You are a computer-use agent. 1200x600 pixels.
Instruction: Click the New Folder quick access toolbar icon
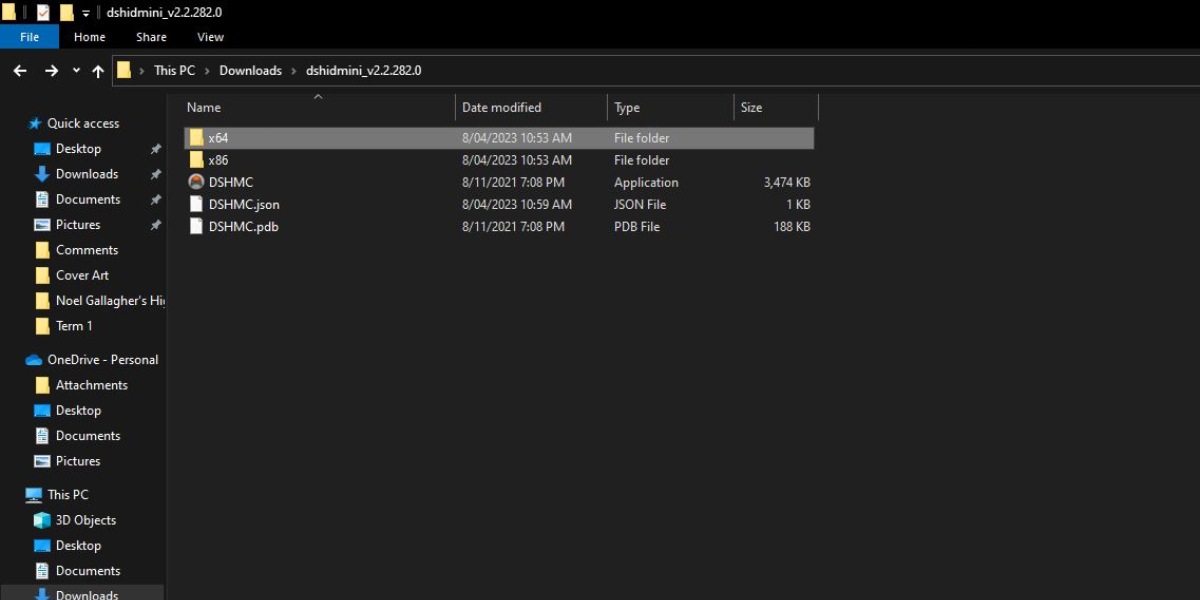[65, 13]
